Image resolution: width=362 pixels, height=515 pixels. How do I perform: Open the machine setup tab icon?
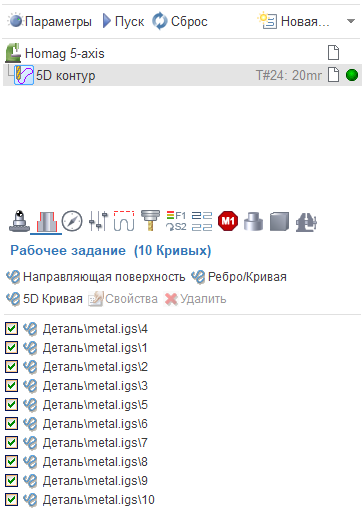click(19, 221)
